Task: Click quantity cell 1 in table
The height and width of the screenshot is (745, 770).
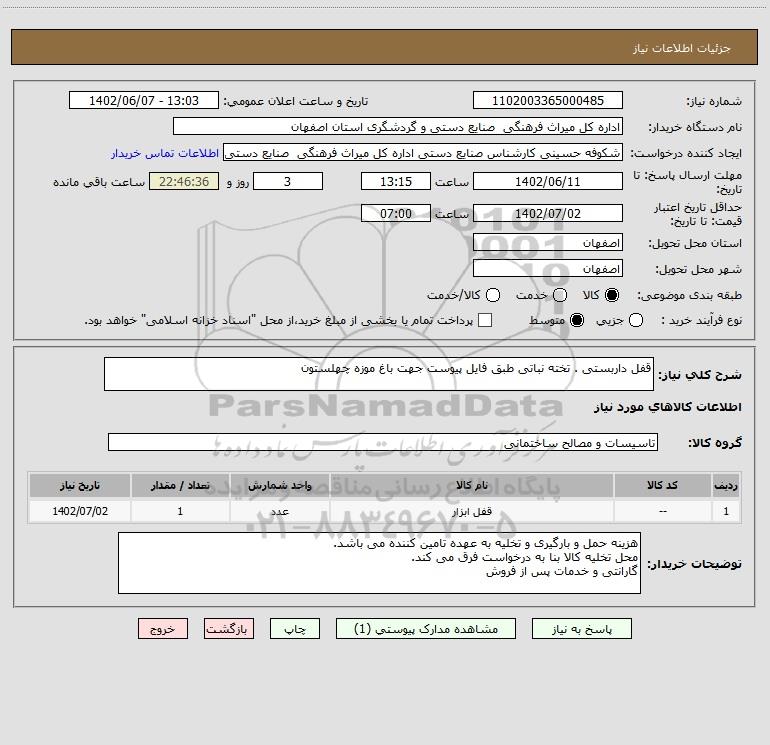Action: click(180, 511)
